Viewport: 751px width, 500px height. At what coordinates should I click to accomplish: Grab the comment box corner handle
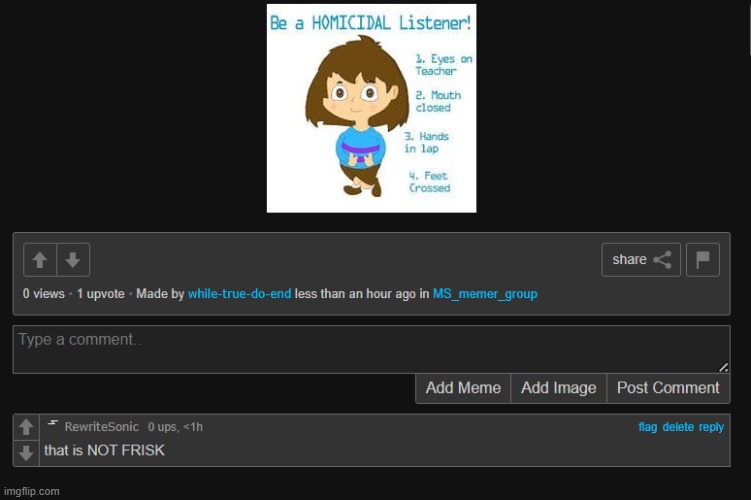click(724, 367)
